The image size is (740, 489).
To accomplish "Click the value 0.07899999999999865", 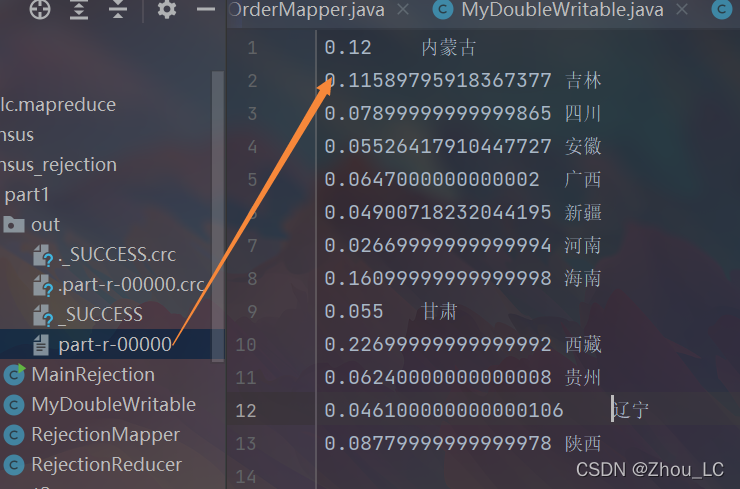I will click(438, 114).
